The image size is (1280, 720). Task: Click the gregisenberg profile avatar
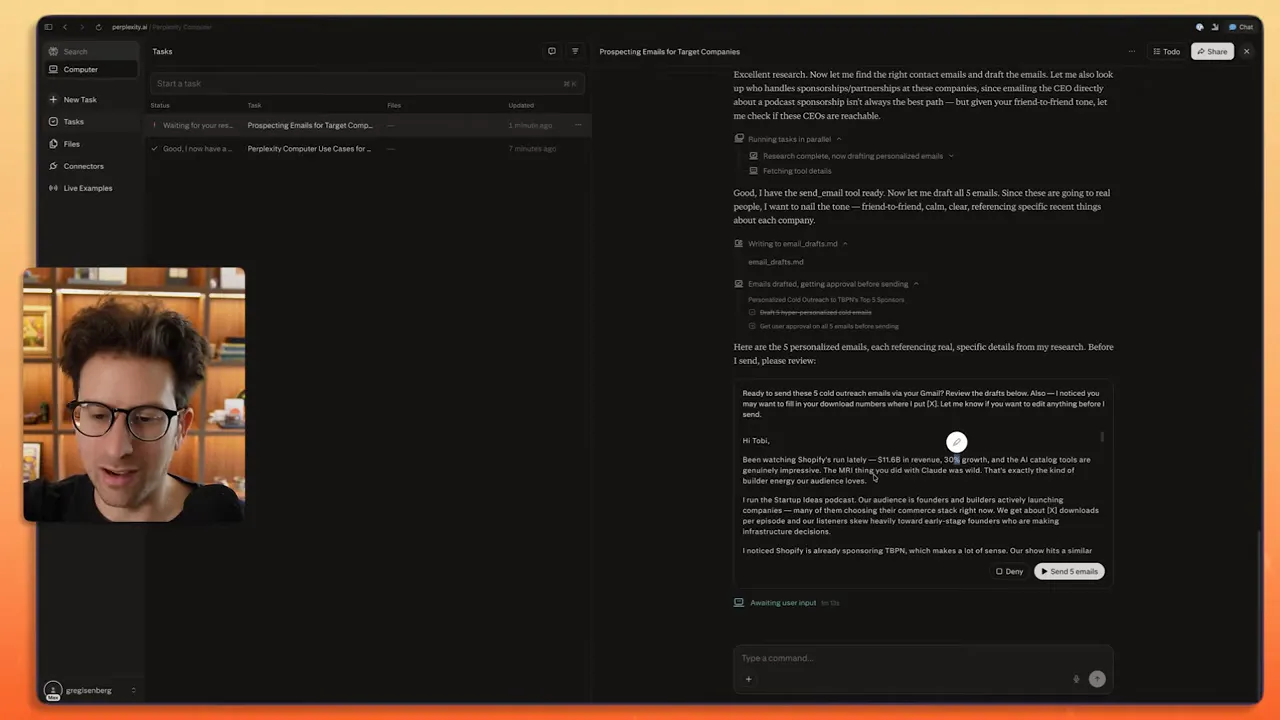coord(53,690)
